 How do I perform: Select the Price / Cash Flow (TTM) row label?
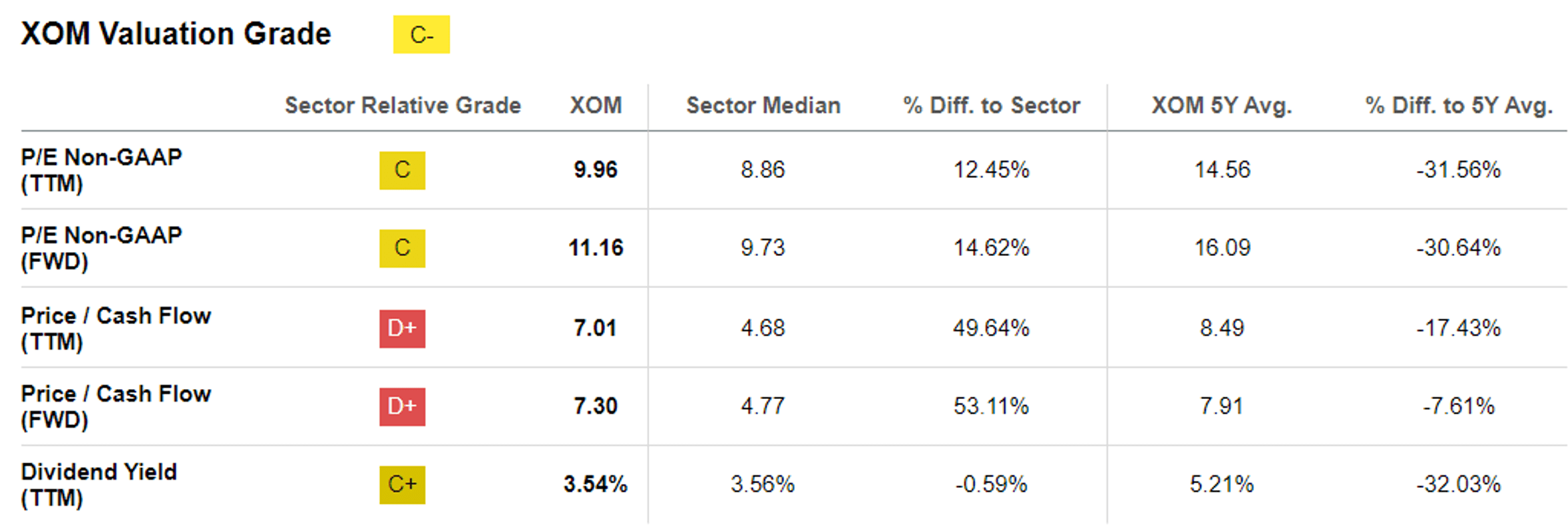tap(116, 328)
